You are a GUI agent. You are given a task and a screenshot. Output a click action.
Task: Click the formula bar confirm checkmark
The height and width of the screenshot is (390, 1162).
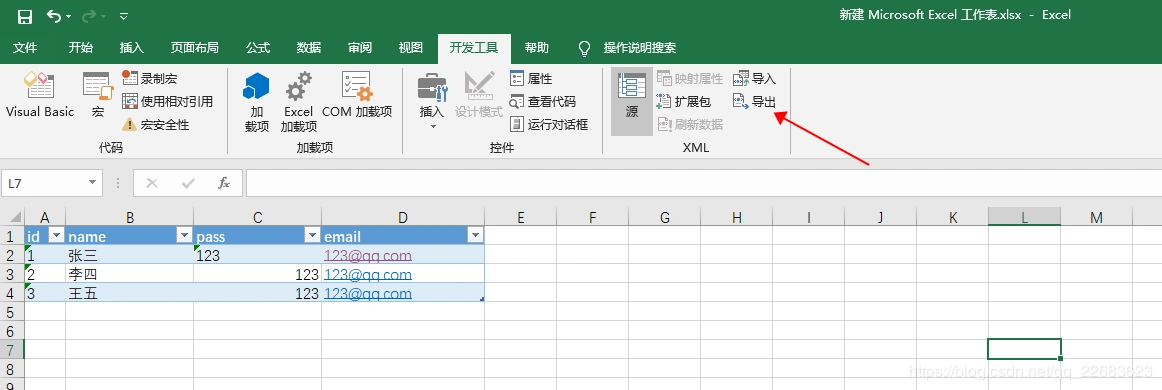[x=188, y=182]
